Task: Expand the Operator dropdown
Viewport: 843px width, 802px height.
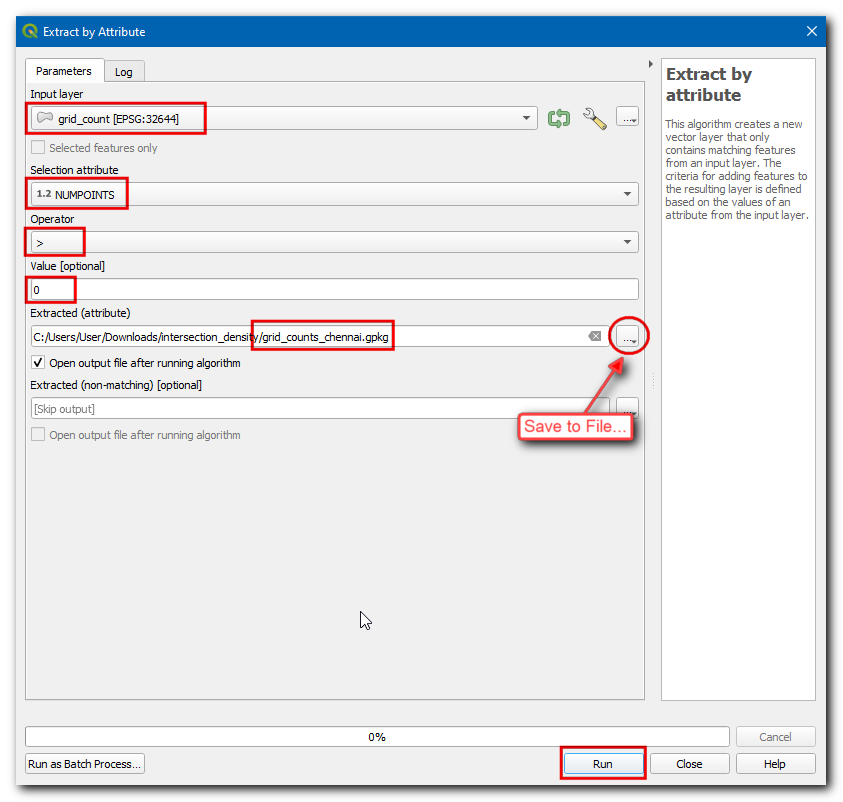Action: pos(627,242)
